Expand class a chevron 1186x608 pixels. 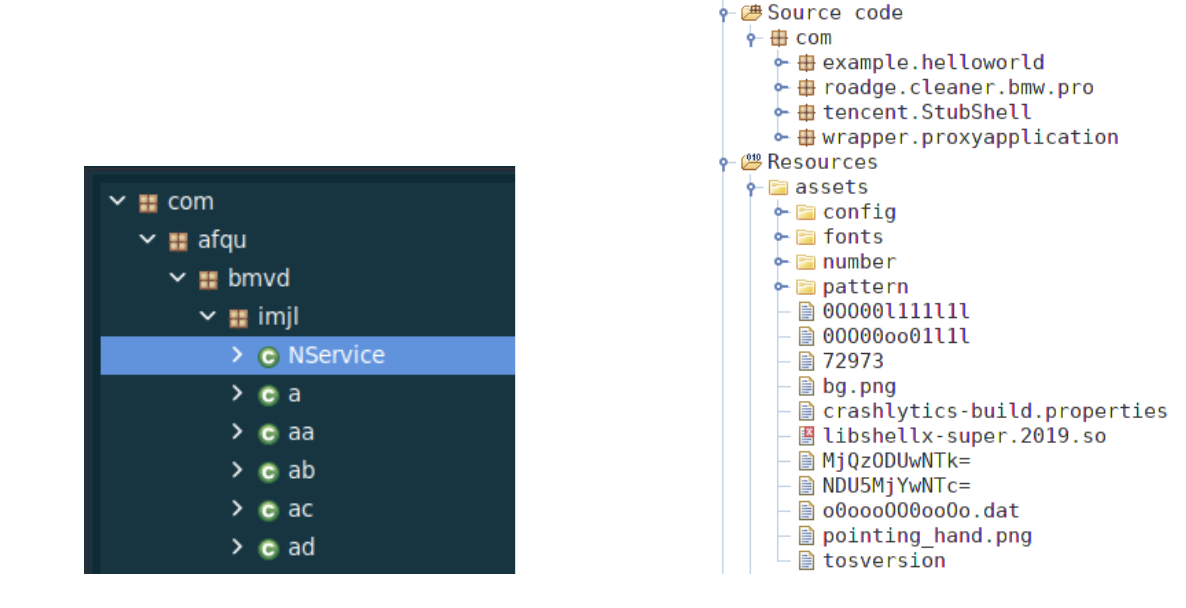point(237,392)
